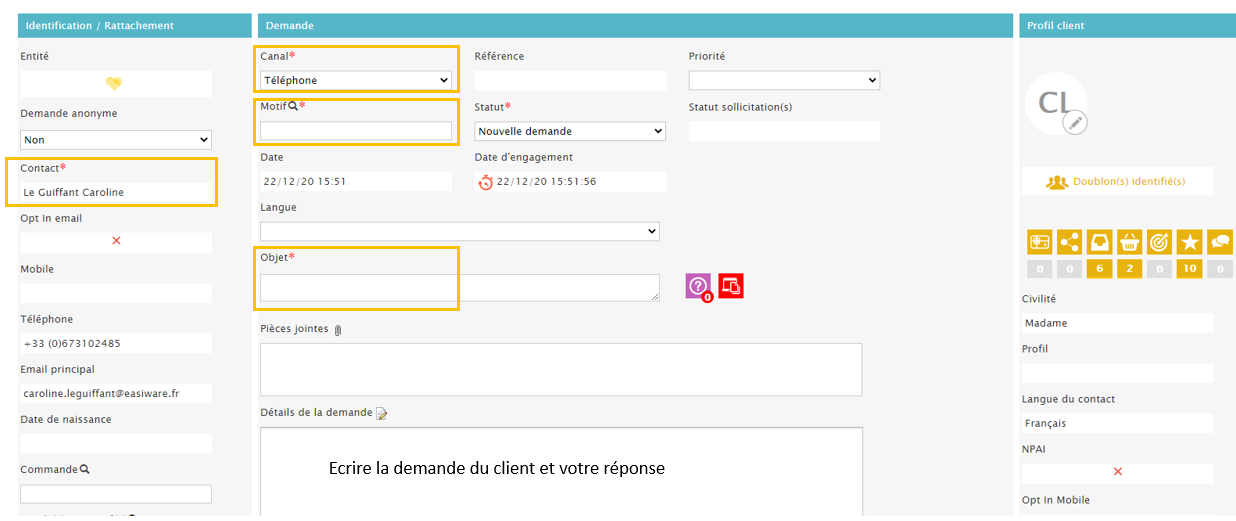Click the paperclip next to Pièces jointes
The height and width of the screenshot is (521, 1236).
coord(338,330)
